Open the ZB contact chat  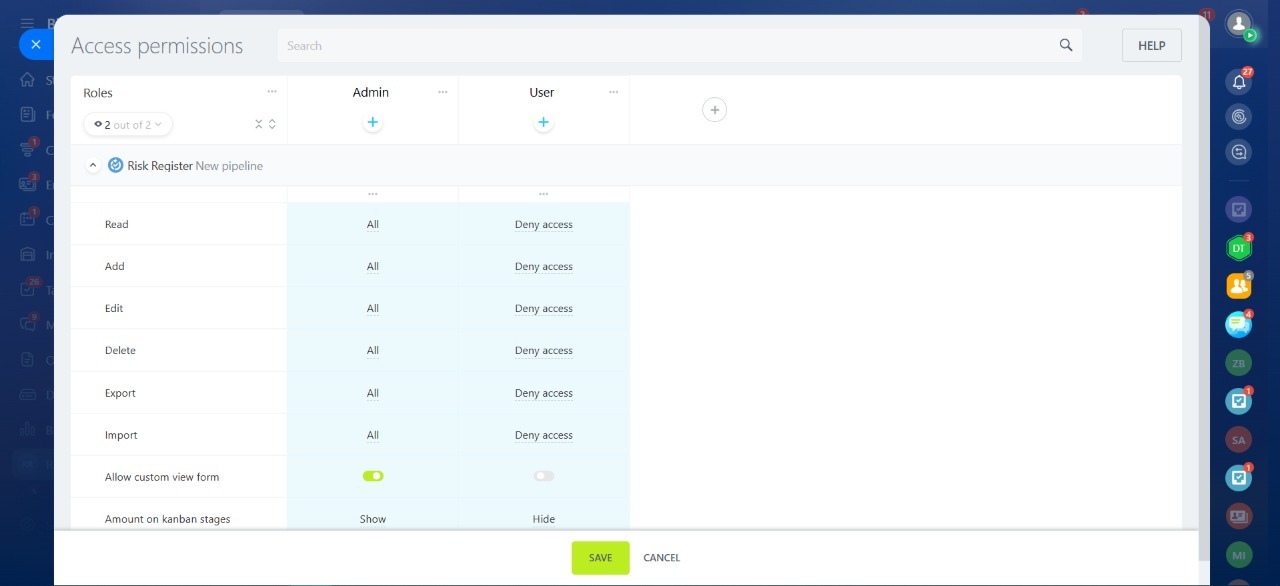[1239, 363]
